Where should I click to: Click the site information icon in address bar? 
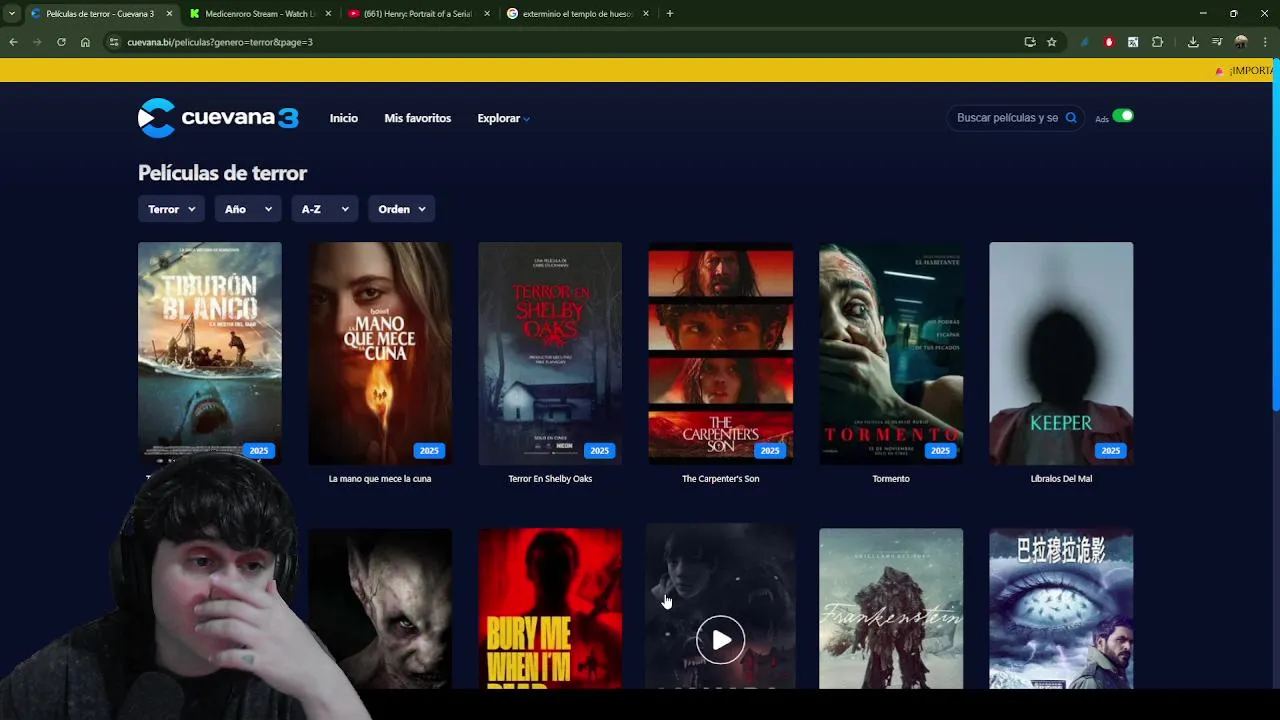click(x=114, y=42)
